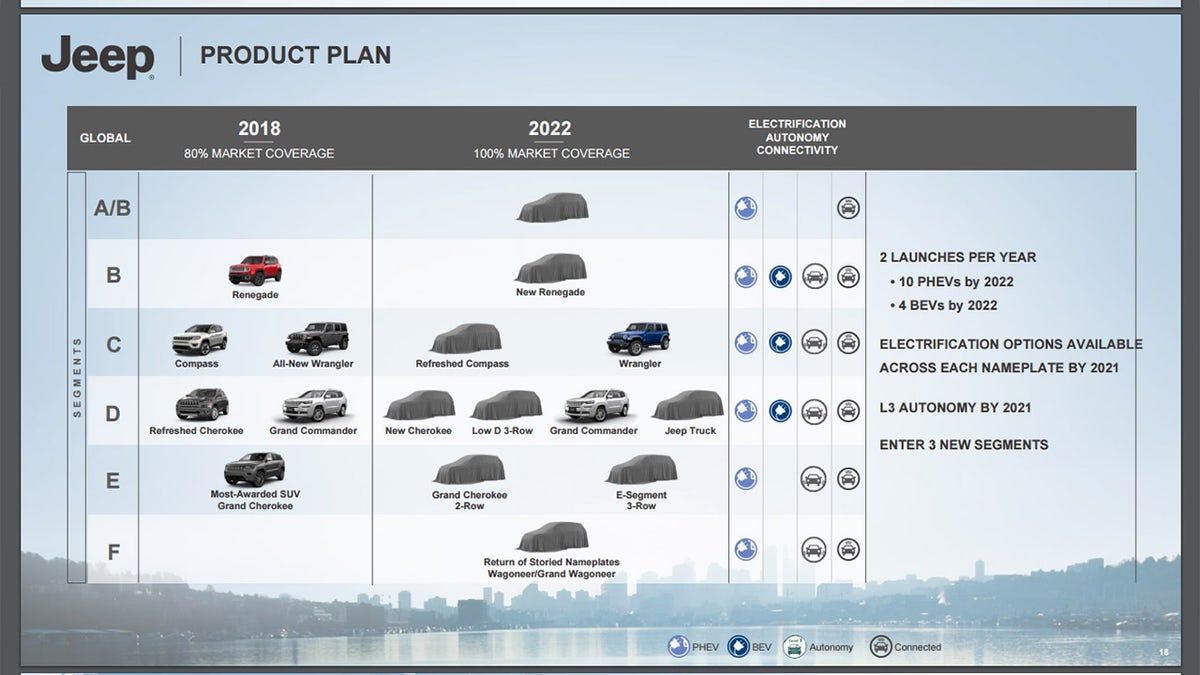1200x675 pixels.
Task: Select the Connected icon in the D segment row
Action: tap(848, 411)
